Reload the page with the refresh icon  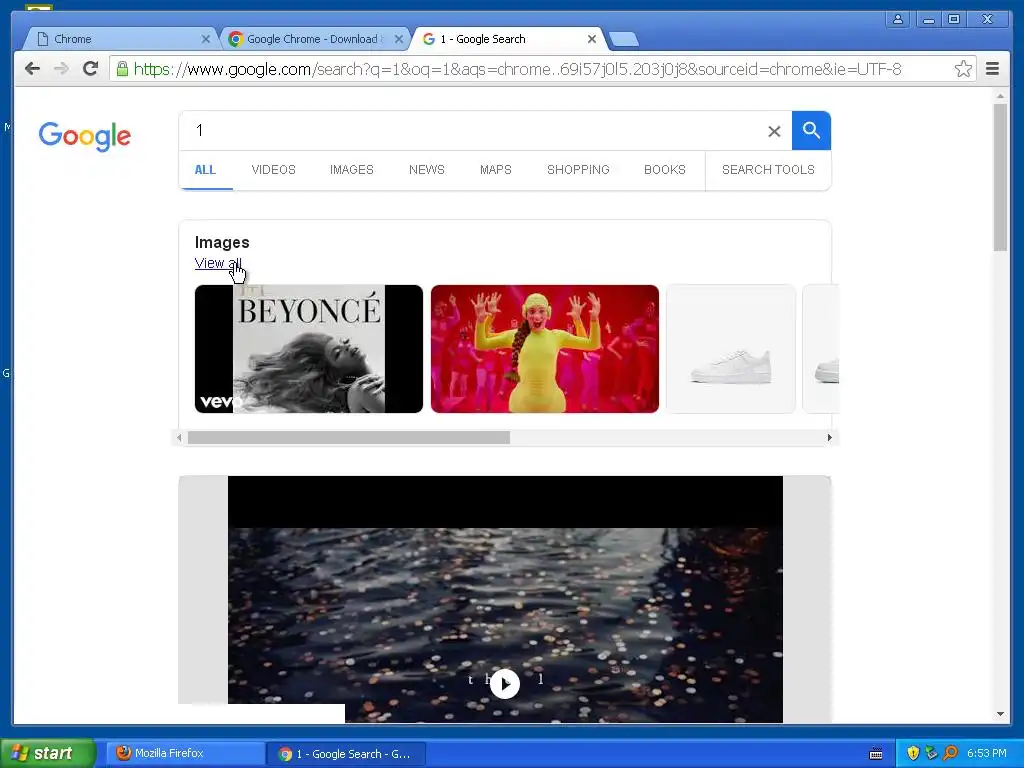pos(91,69)
